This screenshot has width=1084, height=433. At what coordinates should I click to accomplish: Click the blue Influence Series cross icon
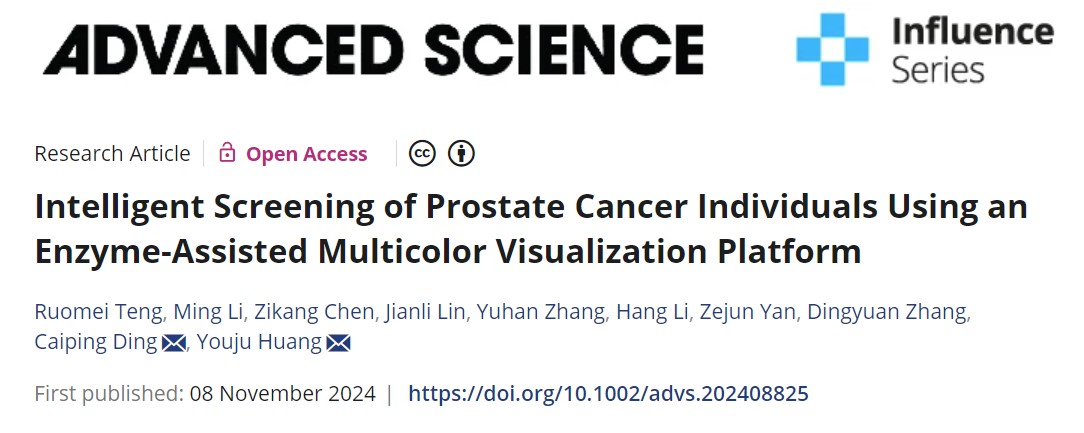[832, 49]
